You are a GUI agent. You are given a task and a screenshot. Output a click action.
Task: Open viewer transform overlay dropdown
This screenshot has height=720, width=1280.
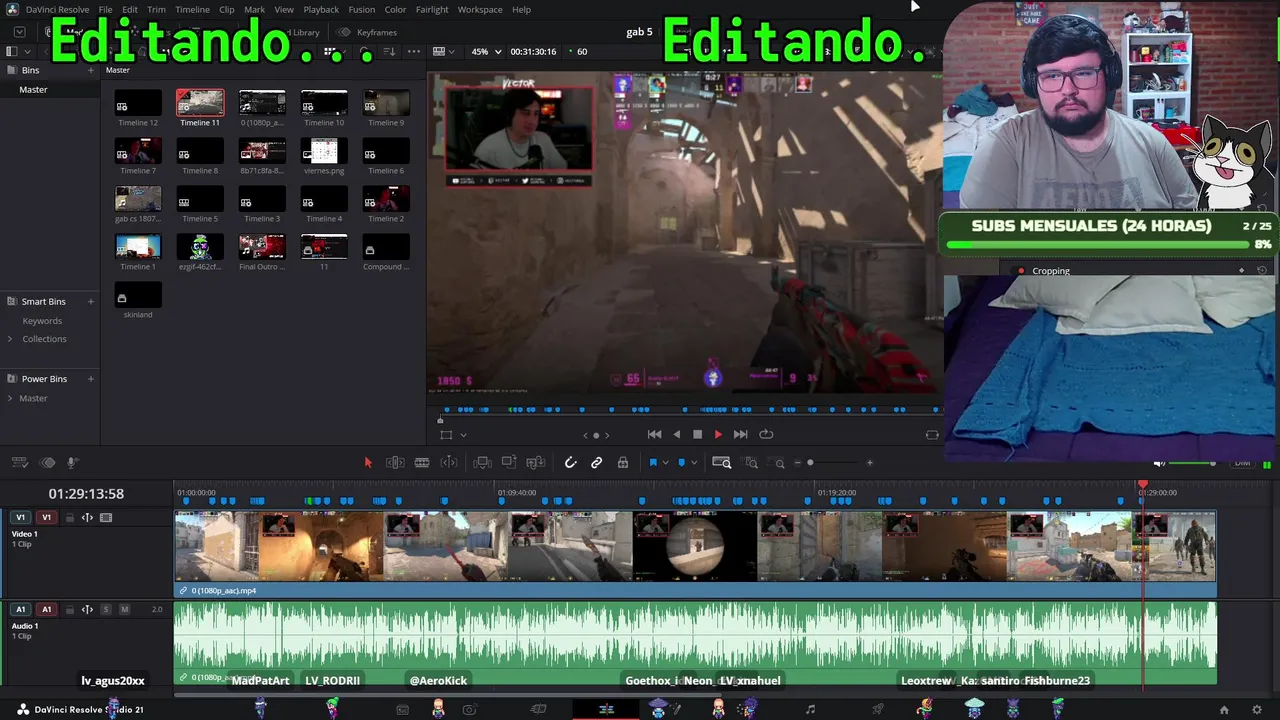click(463, 435)
